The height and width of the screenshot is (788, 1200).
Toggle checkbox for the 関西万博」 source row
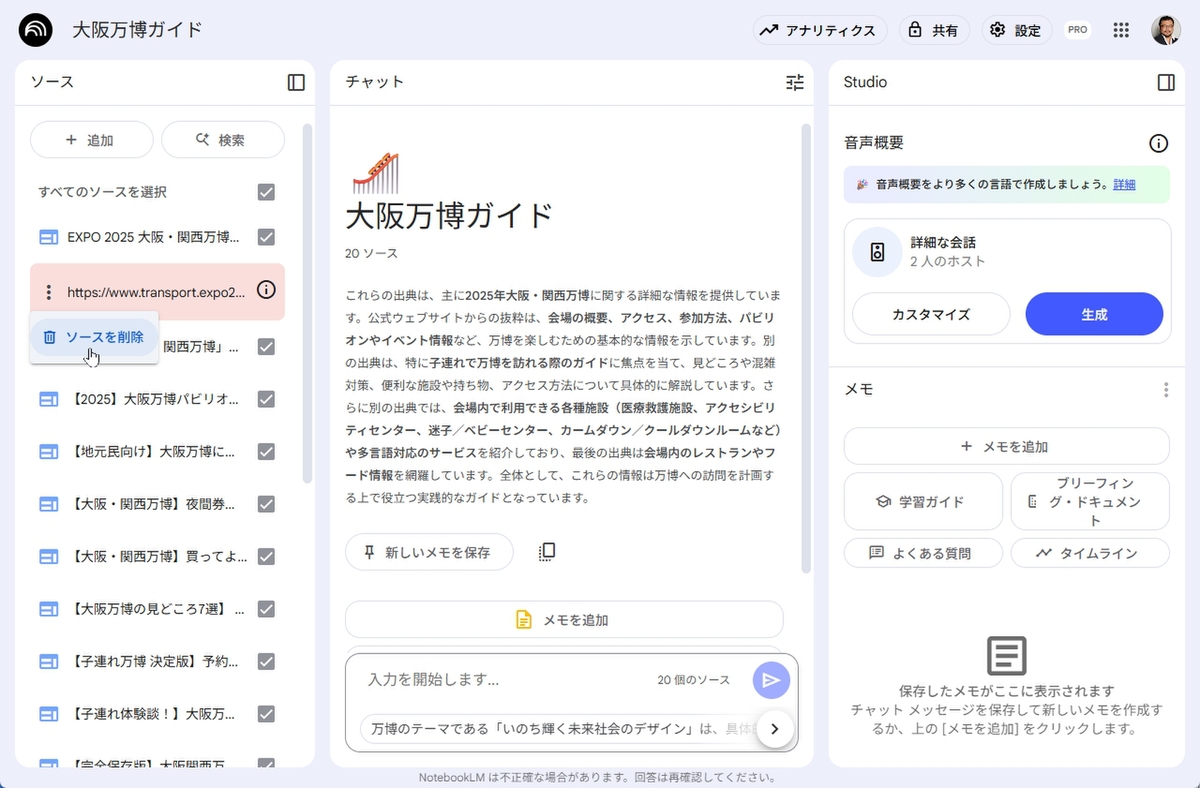(266, 346)
